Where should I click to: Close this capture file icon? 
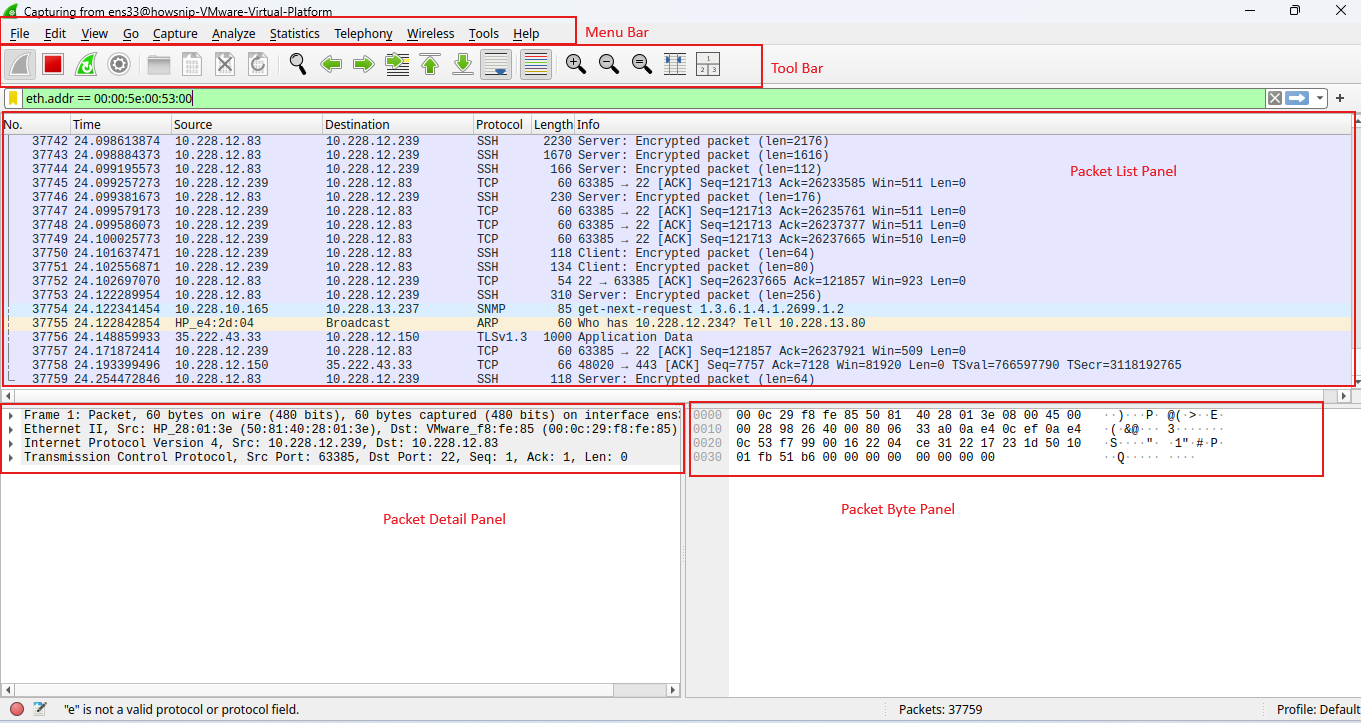(x=225, y=65)
